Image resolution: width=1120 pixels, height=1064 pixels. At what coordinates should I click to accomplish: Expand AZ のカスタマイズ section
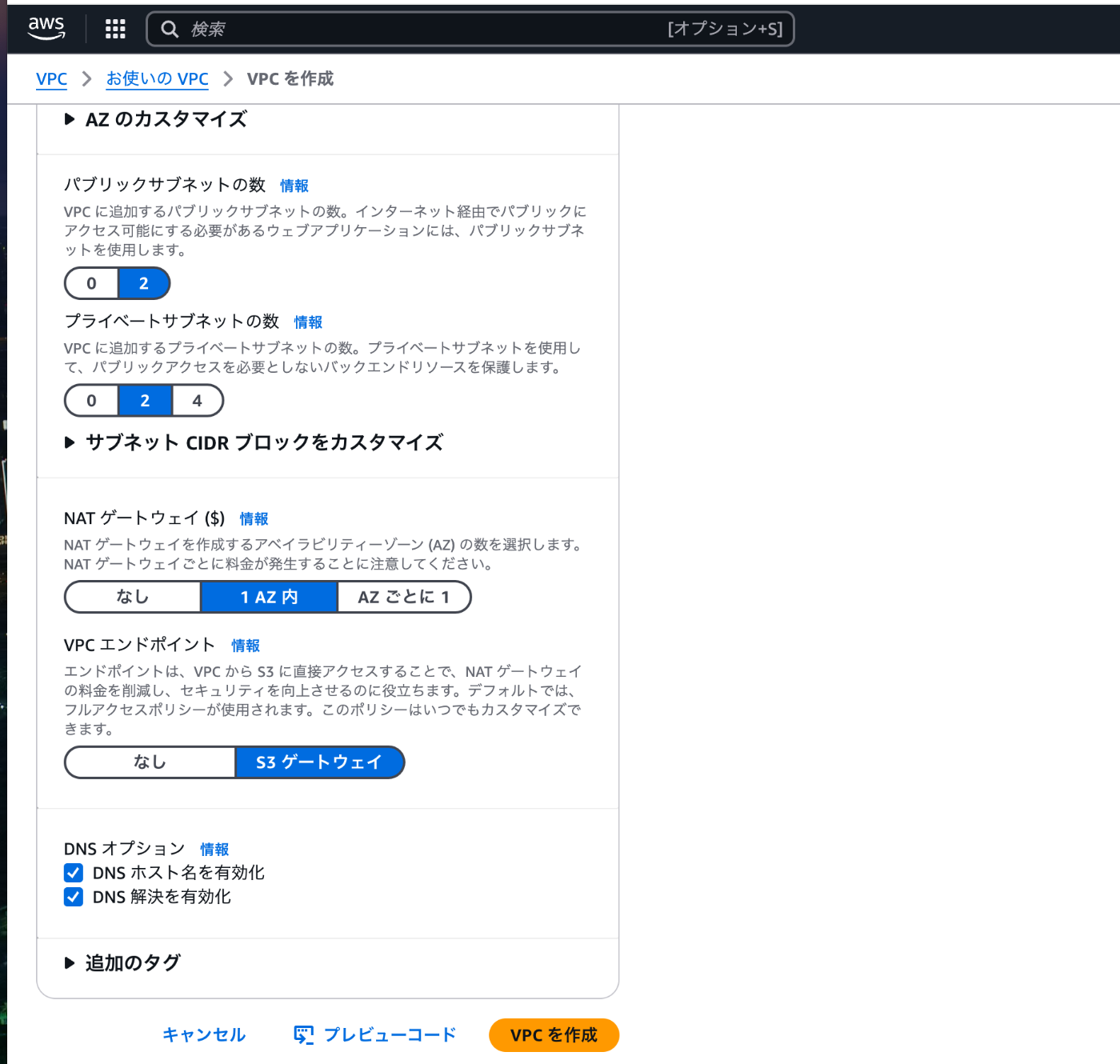coord(156,120)
